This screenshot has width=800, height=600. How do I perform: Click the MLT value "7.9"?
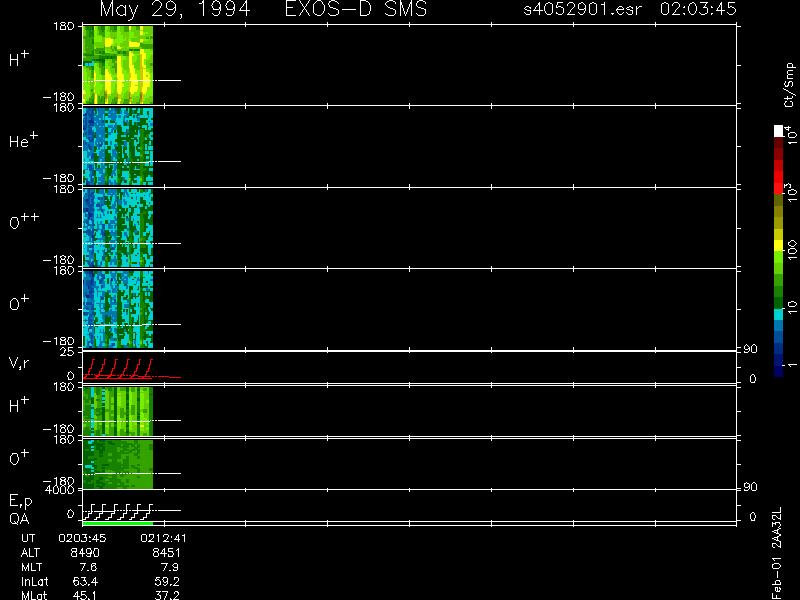(169, 567)
